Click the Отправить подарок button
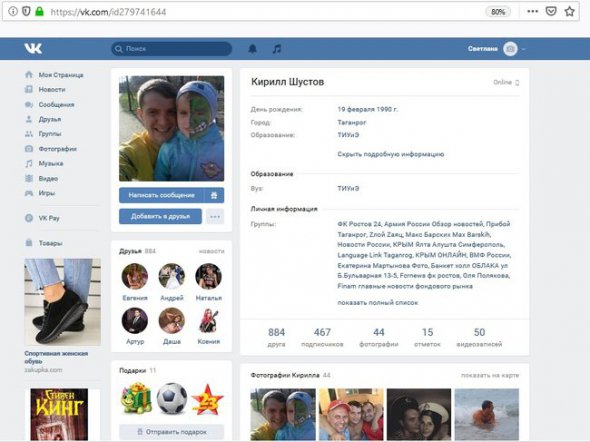 click(172, 432)
